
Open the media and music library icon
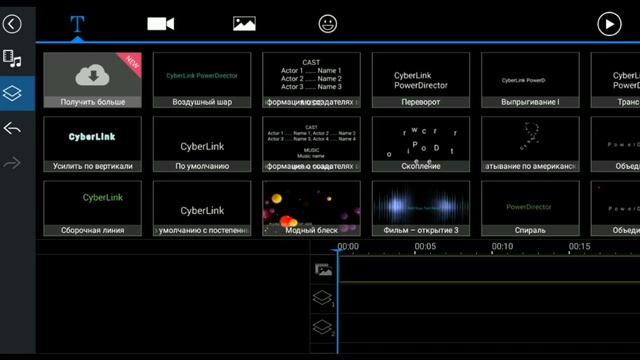pyautogui.click(x=12, y=59)
